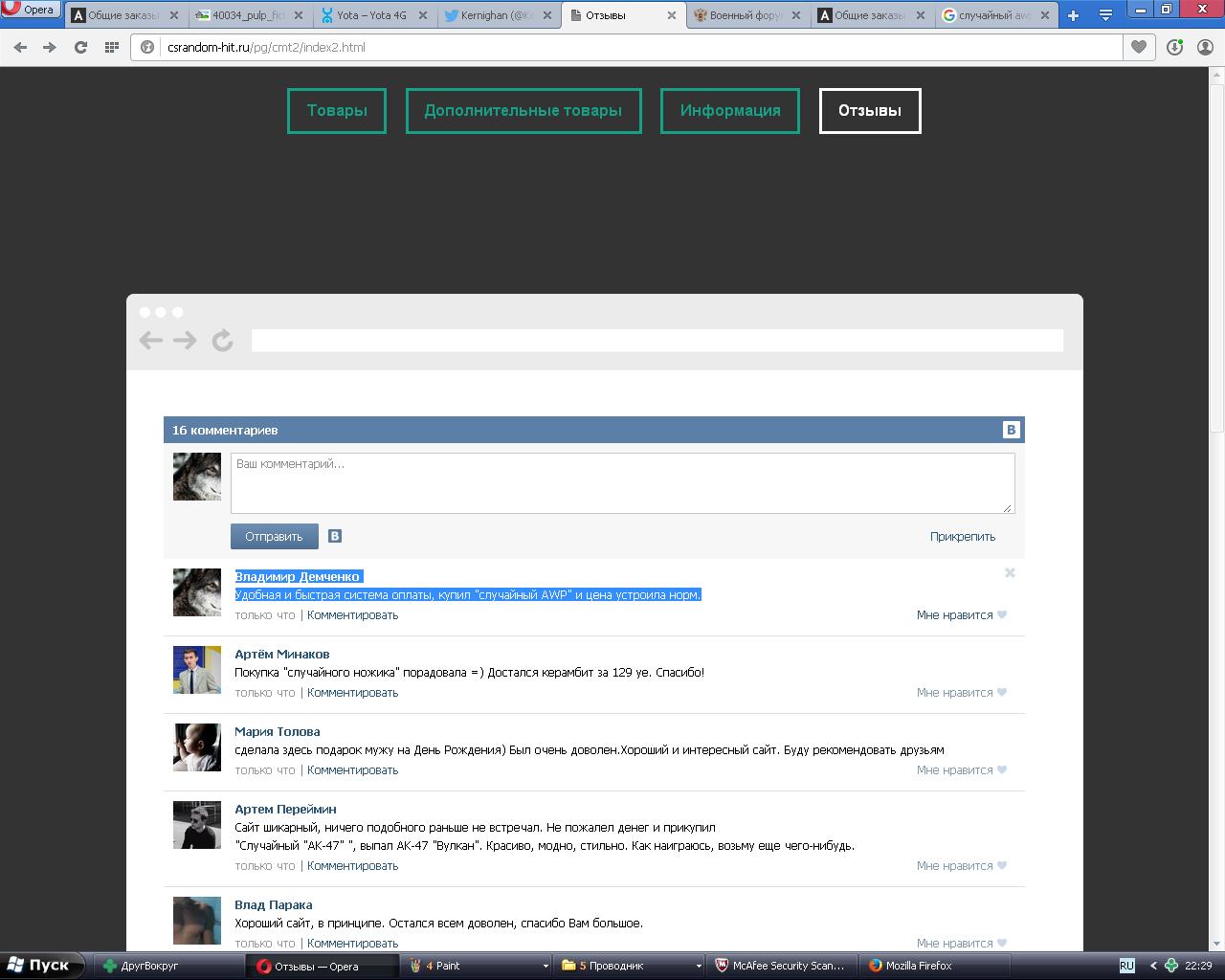
Task: Click the VK icon beside Отправить
Action: pos(335,536)
